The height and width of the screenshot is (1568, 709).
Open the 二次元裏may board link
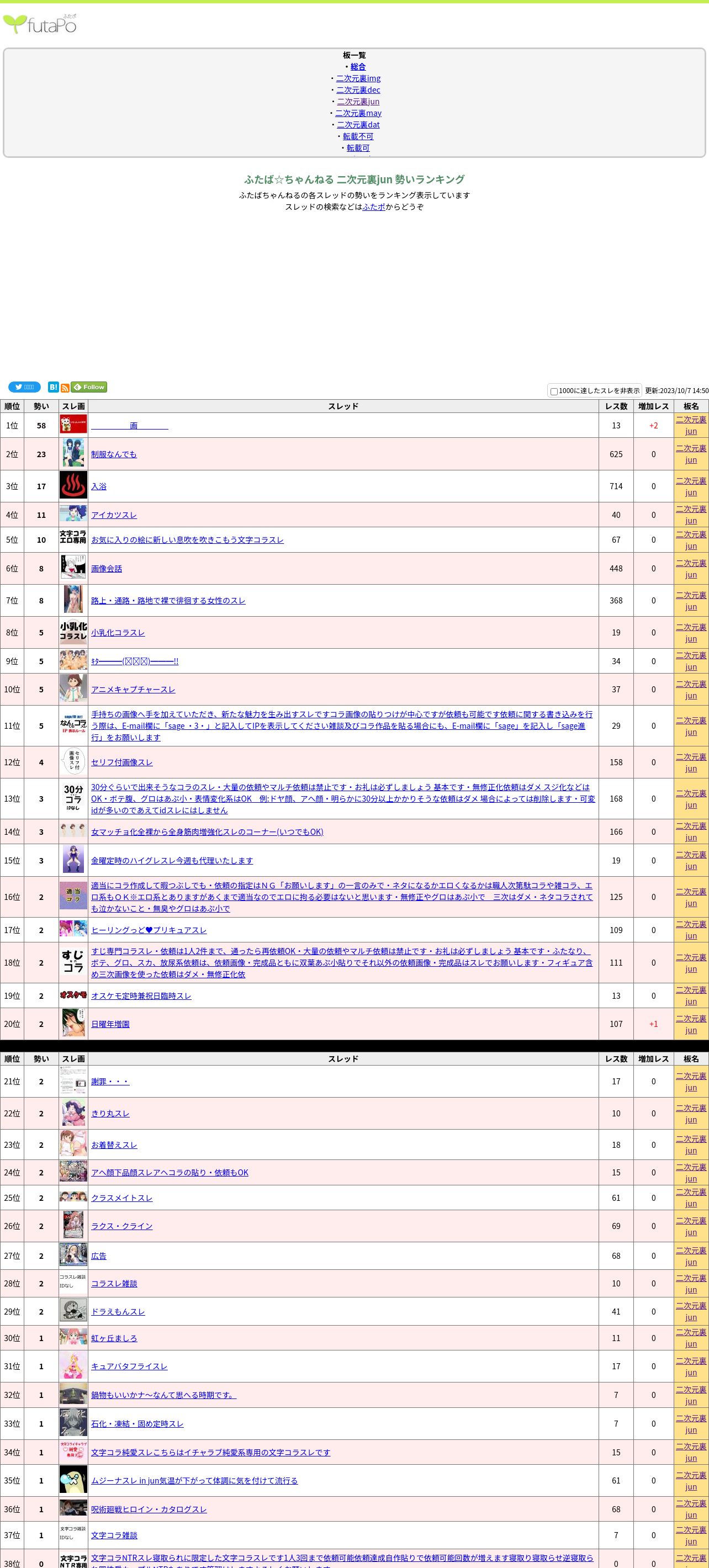tap(358, 113)
